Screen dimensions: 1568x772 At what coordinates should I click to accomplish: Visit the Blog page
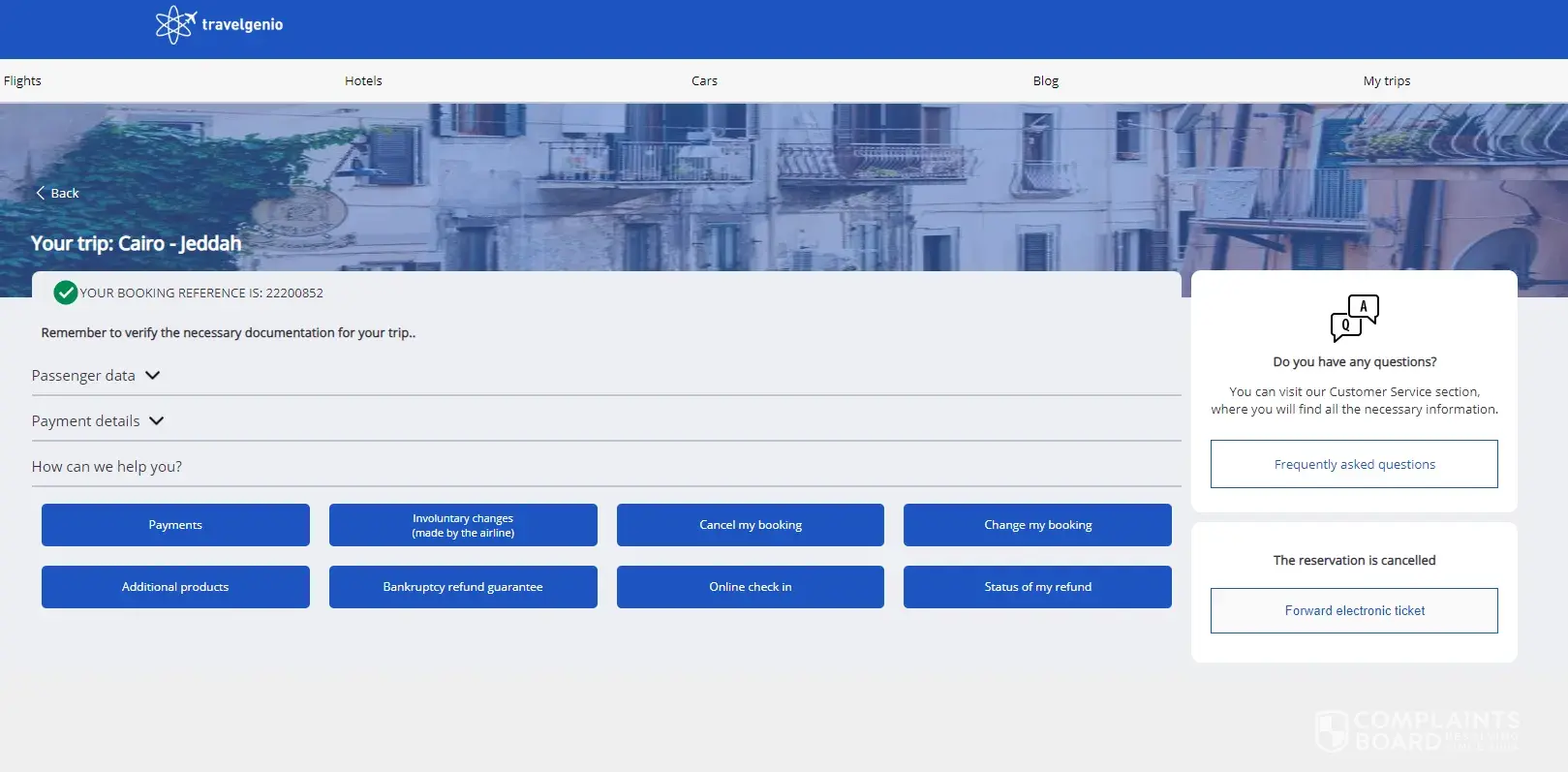[x=1045, y=81]
